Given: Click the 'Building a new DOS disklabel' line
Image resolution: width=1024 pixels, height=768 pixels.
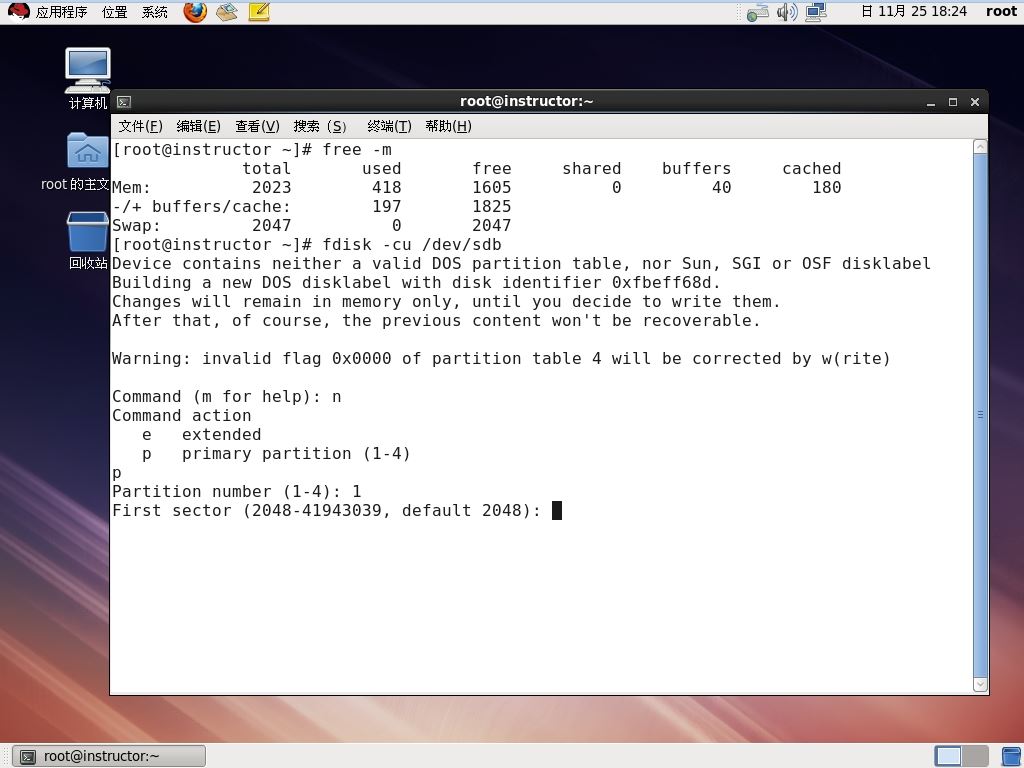Looking at the screenshot, I should [416, 283].
